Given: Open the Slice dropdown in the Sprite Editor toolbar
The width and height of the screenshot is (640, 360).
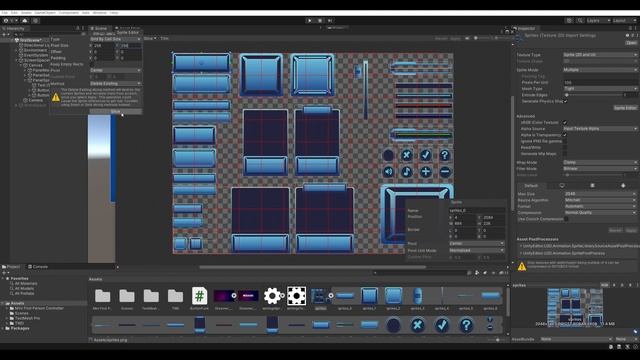Looking at the screenshot, I should pyautogui.click(x=150, y=38).
